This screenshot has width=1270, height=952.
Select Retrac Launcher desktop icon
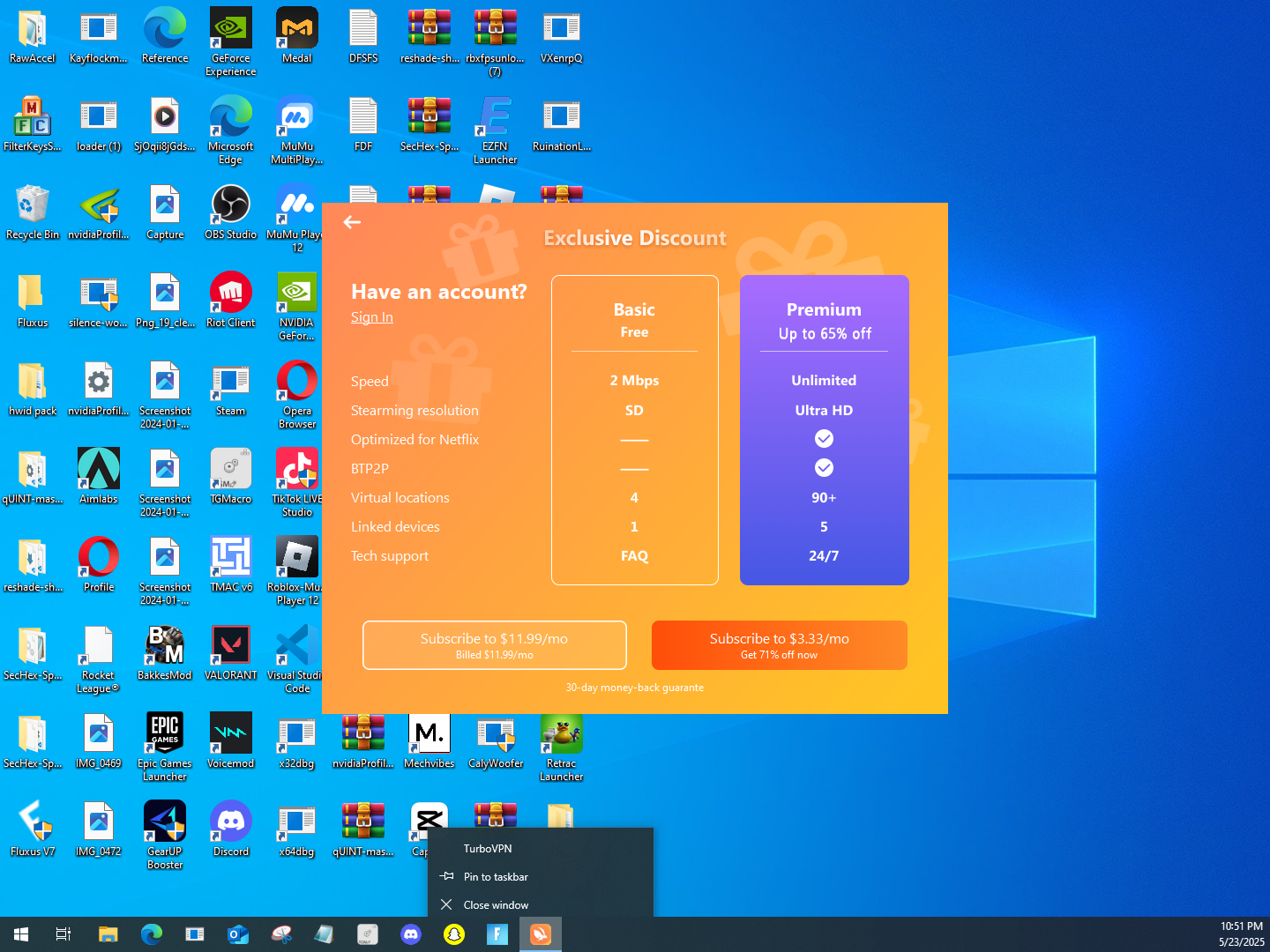(x=562, y=747)
